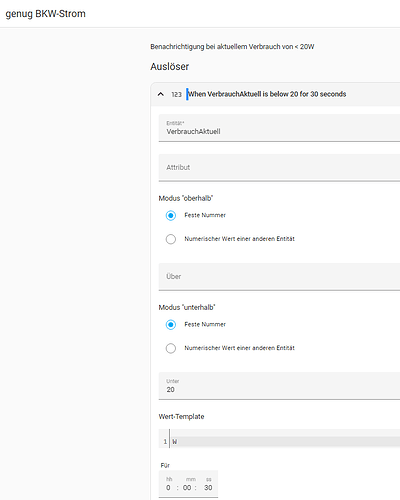Image resolution: width=400 pixels, height=500 pixels.
Task: Click the Für duration label
Action: (x=165, y=465)
